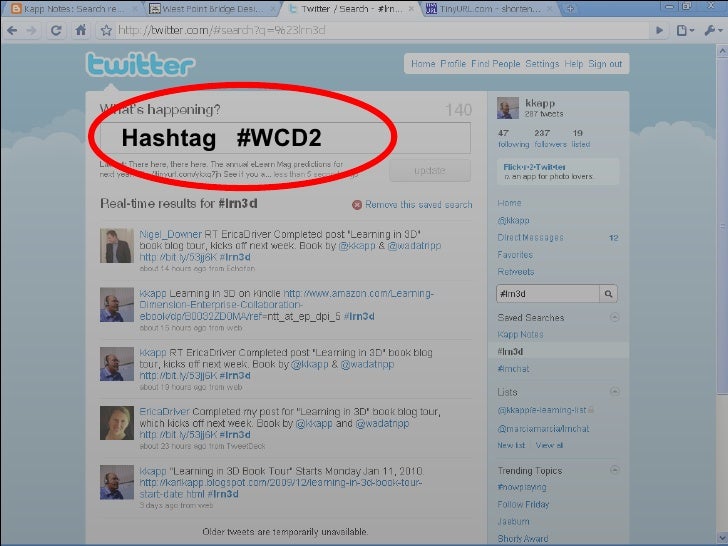Click the search magnifier button
728x546 pixels.
point(608,294)
